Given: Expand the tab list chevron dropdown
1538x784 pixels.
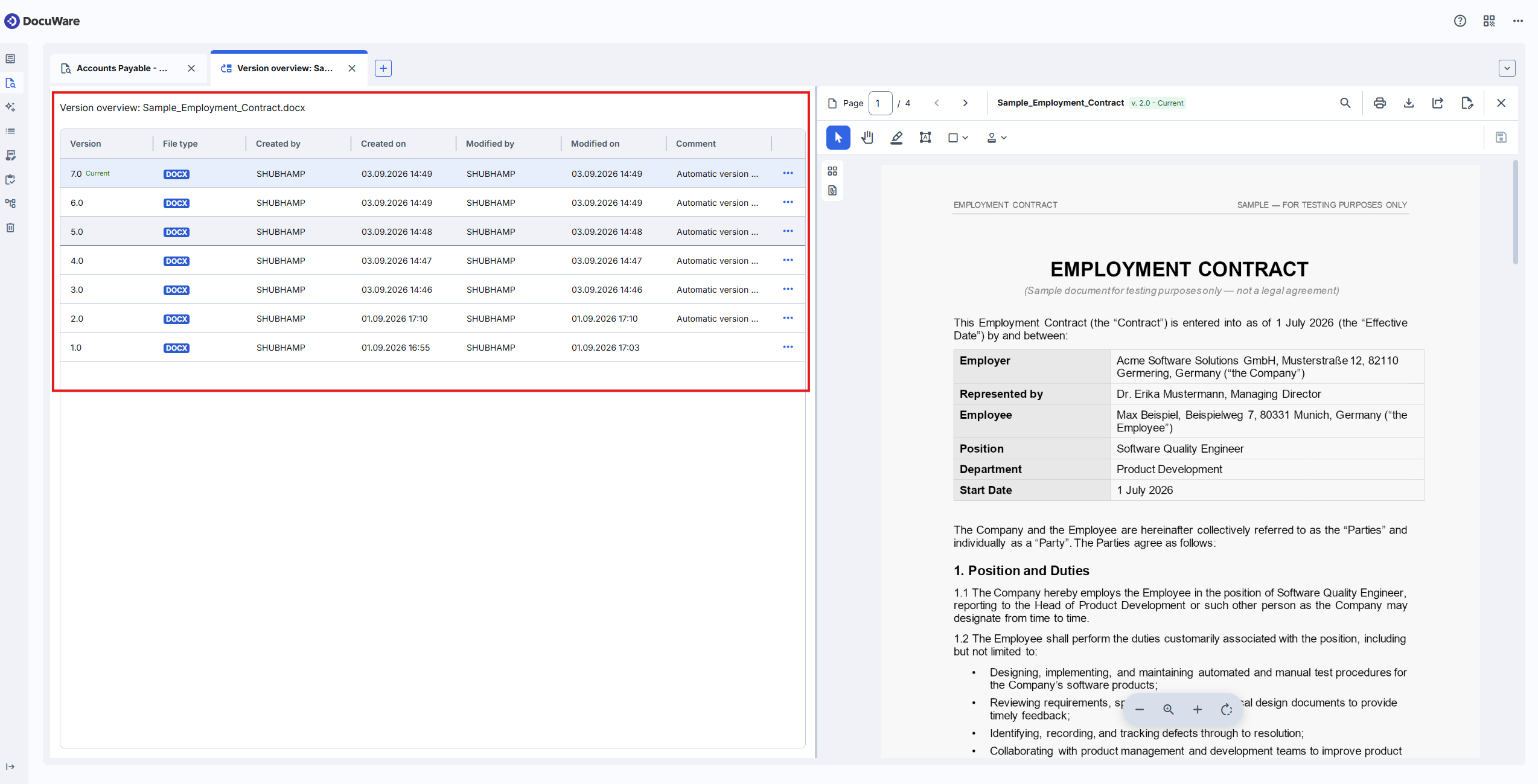Looking at the screenshot, I should pyautogui.click(x=1507, y=68).
